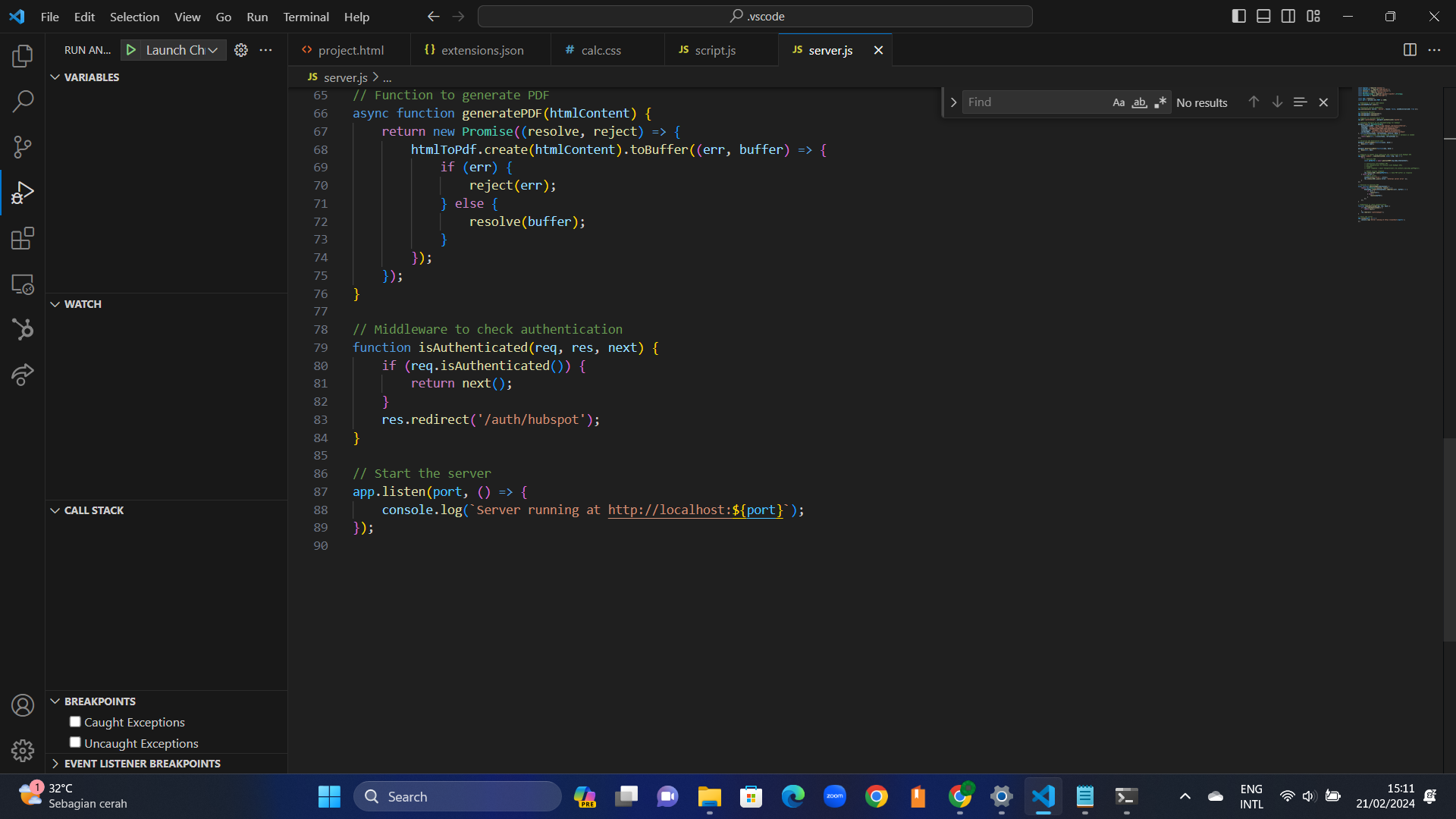Image resolution: width=1456 pixels, height=819 pixels.
Task: Expand Event Listener Breakpoints section
Action: (x=54, y=764)
